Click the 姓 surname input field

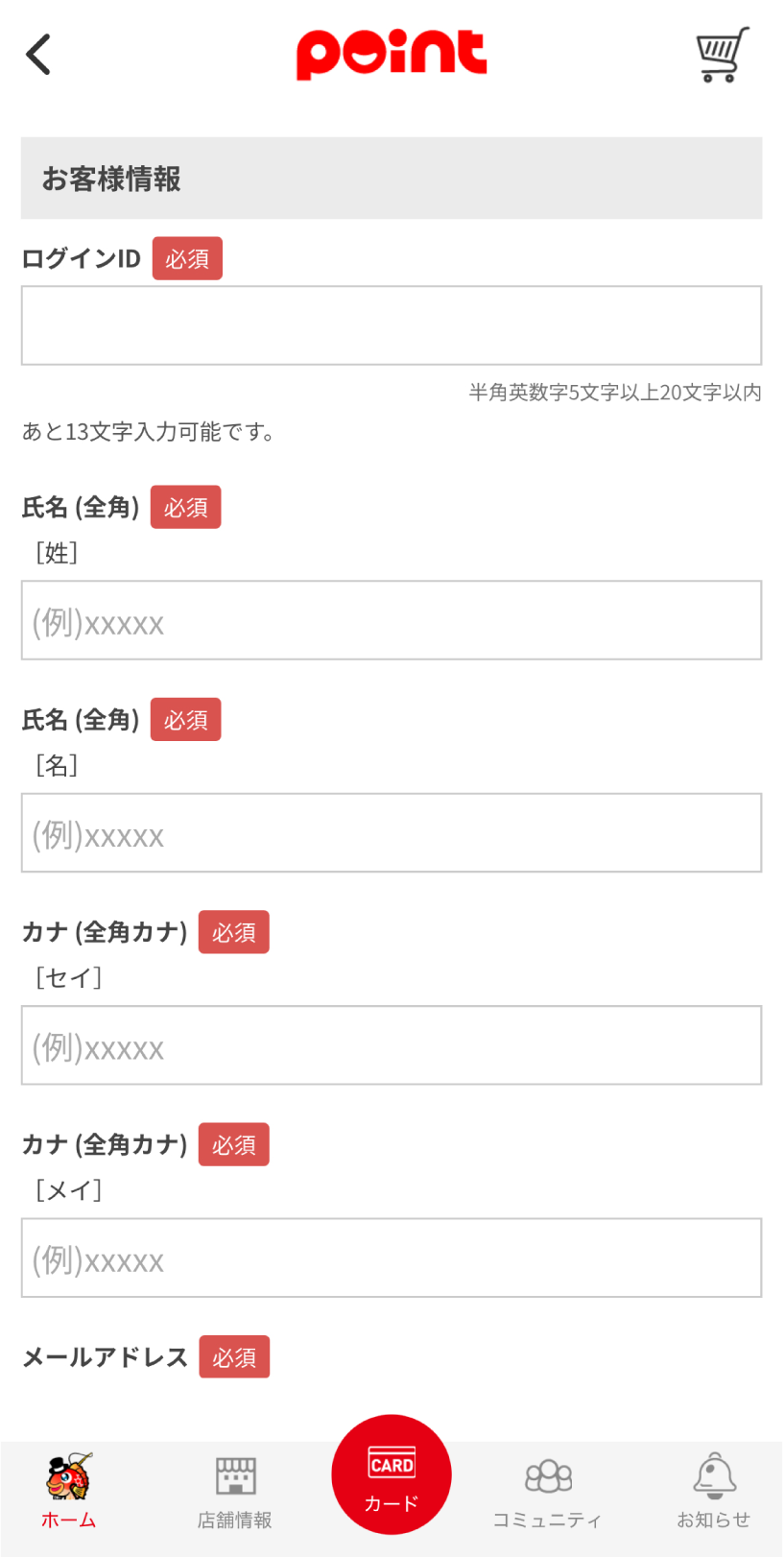tap(392, 620)
